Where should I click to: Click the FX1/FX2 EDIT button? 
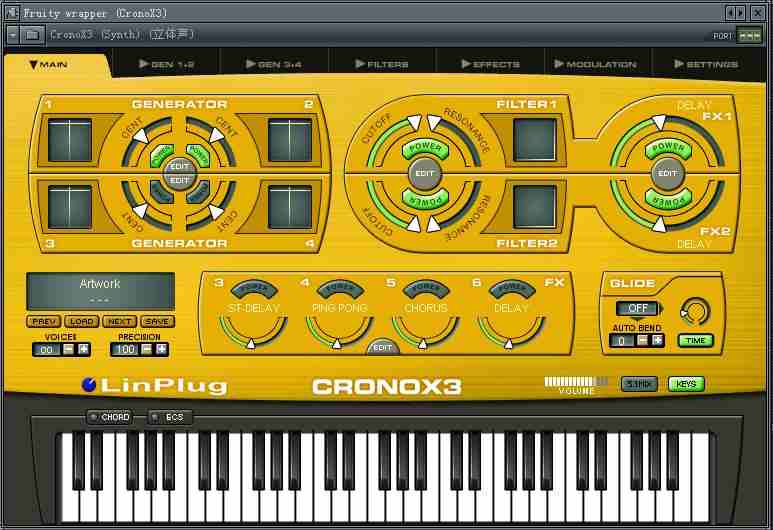[668, 174]
